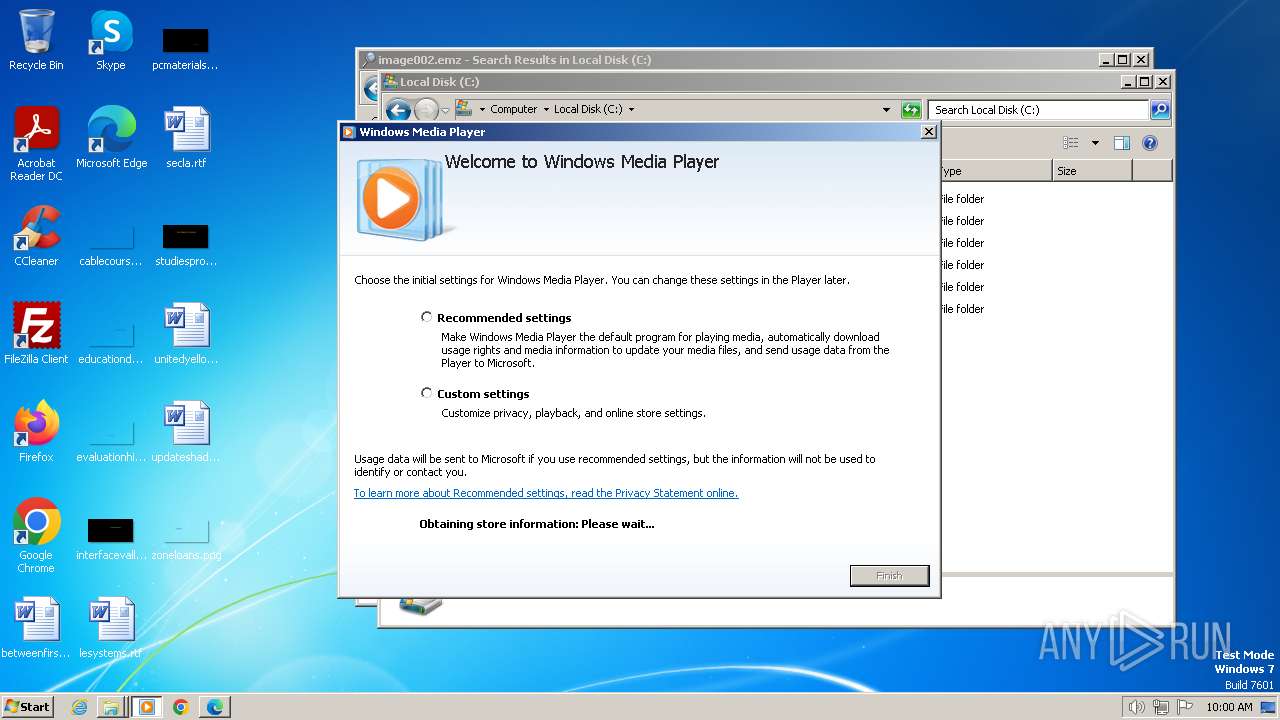The image size is (1280, 720).
Task: Focus the Search Local Disk (C:) field
Action: click(1038, 110)
